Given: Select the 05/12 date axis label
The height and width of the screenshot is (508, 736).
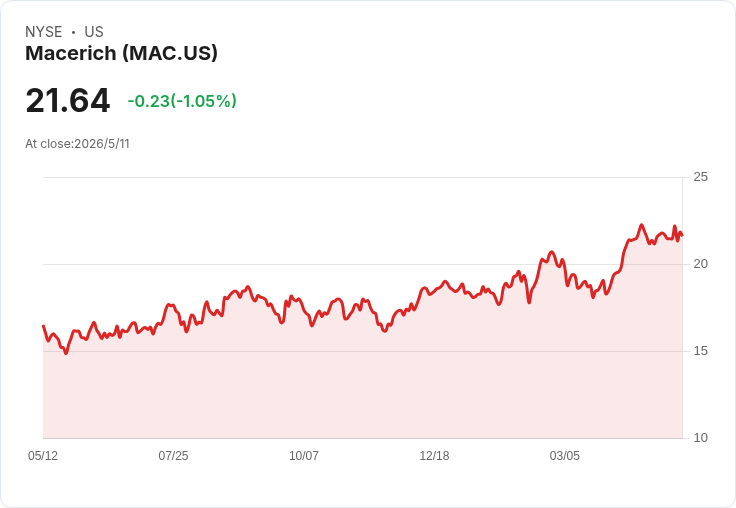Looking at the screenshot, I should pyautogui.click(x=43, y=455).
